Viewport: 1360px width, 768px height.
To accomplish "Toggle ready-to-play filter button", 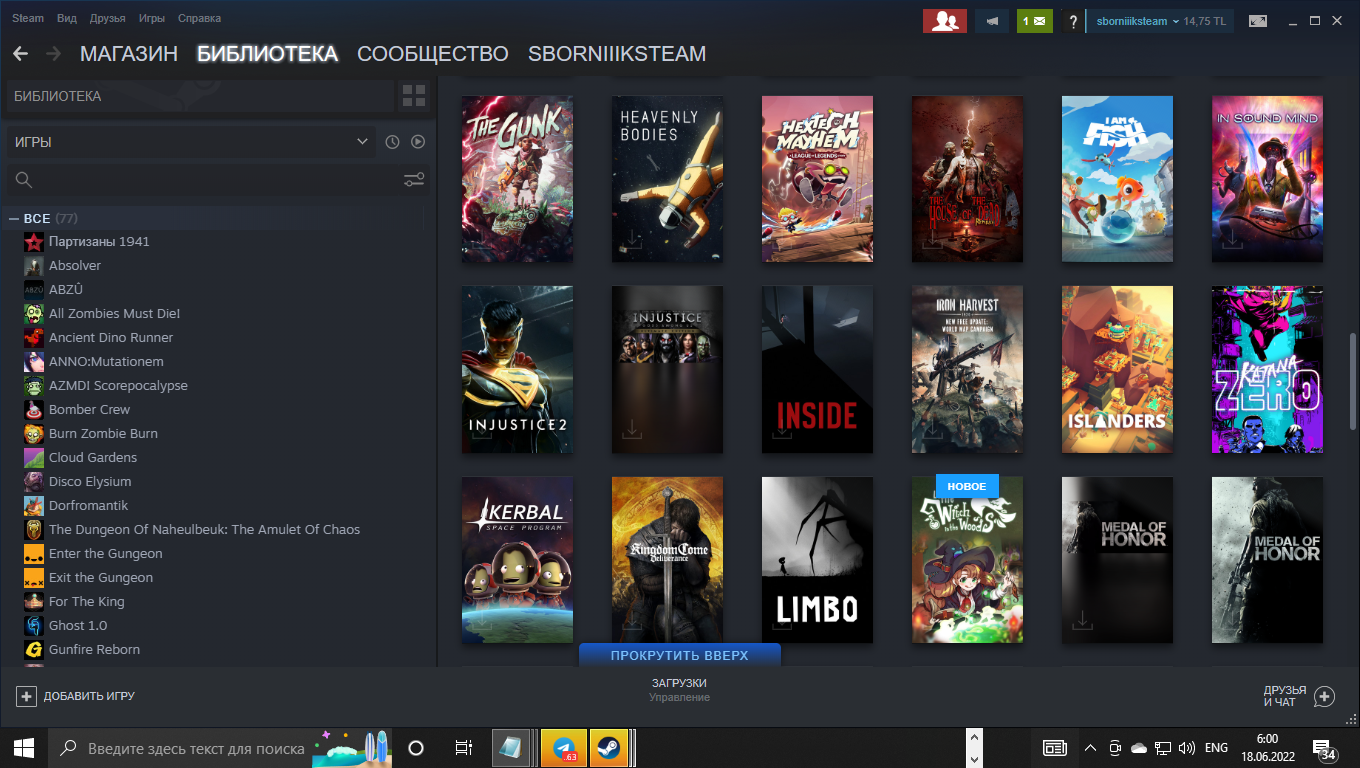I will 418,142.
